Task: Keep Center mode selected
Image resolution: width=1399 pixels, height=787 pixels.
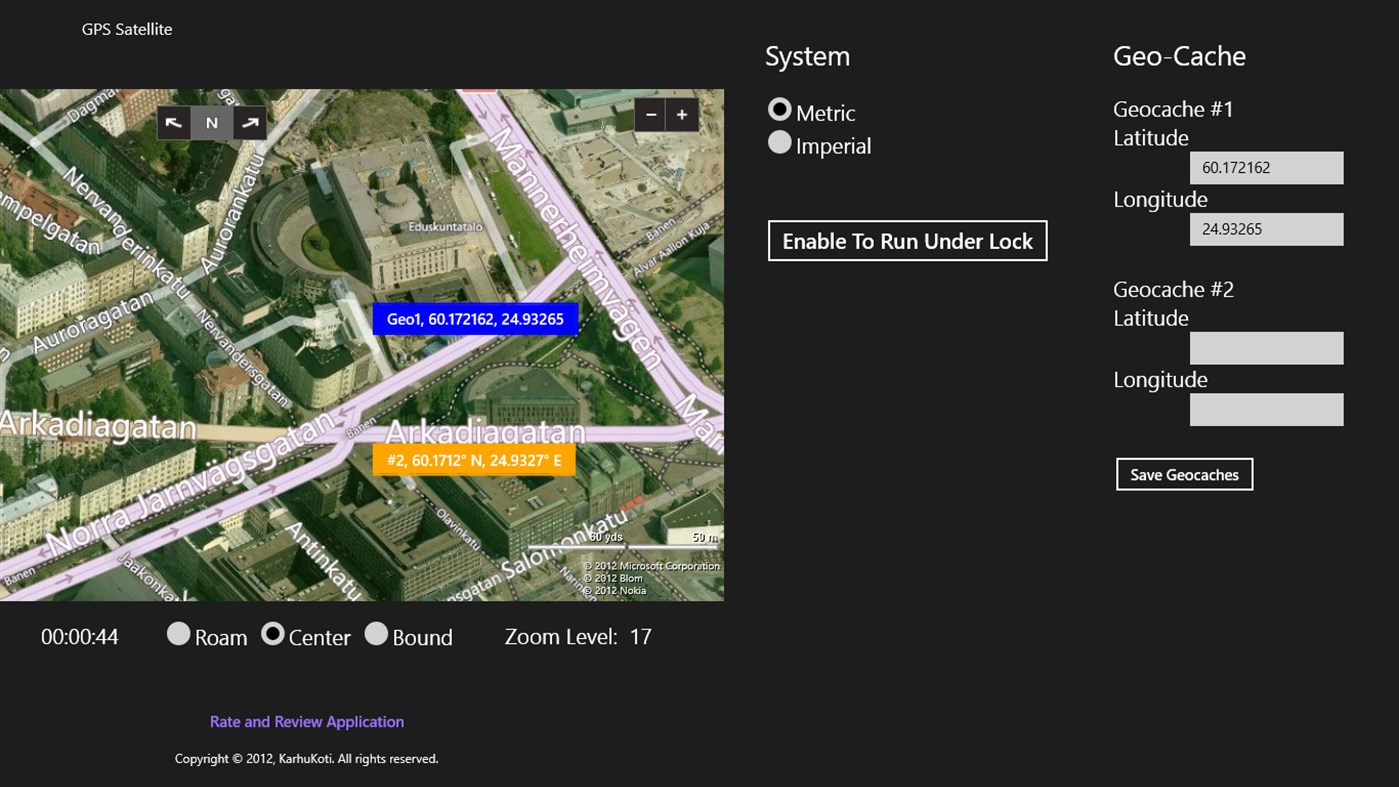Action: click(x=273, y=633)
